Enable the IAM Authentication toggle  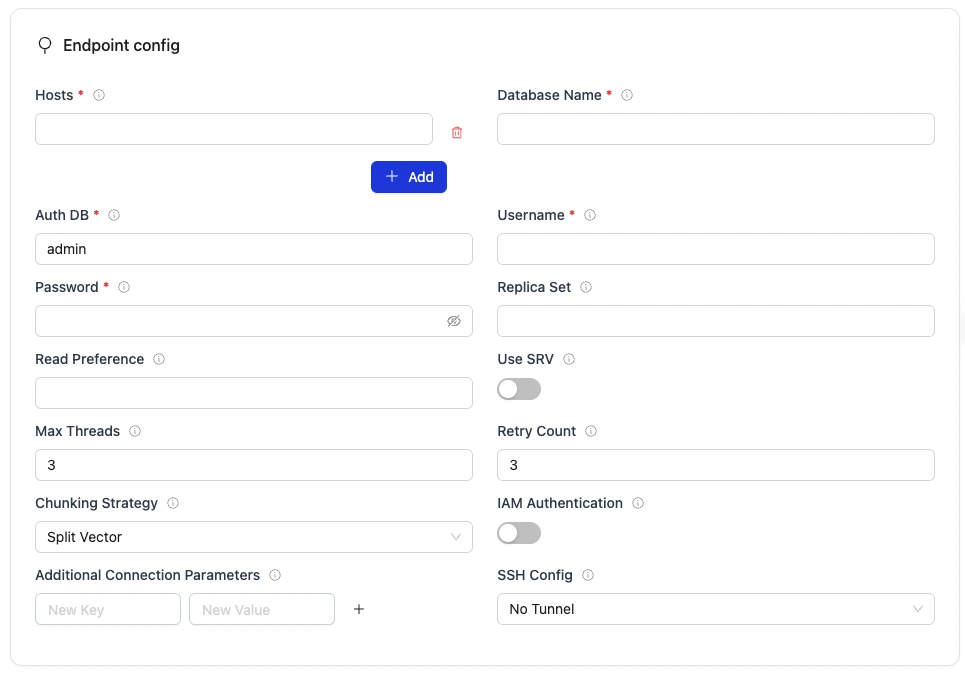click(519, 533)
